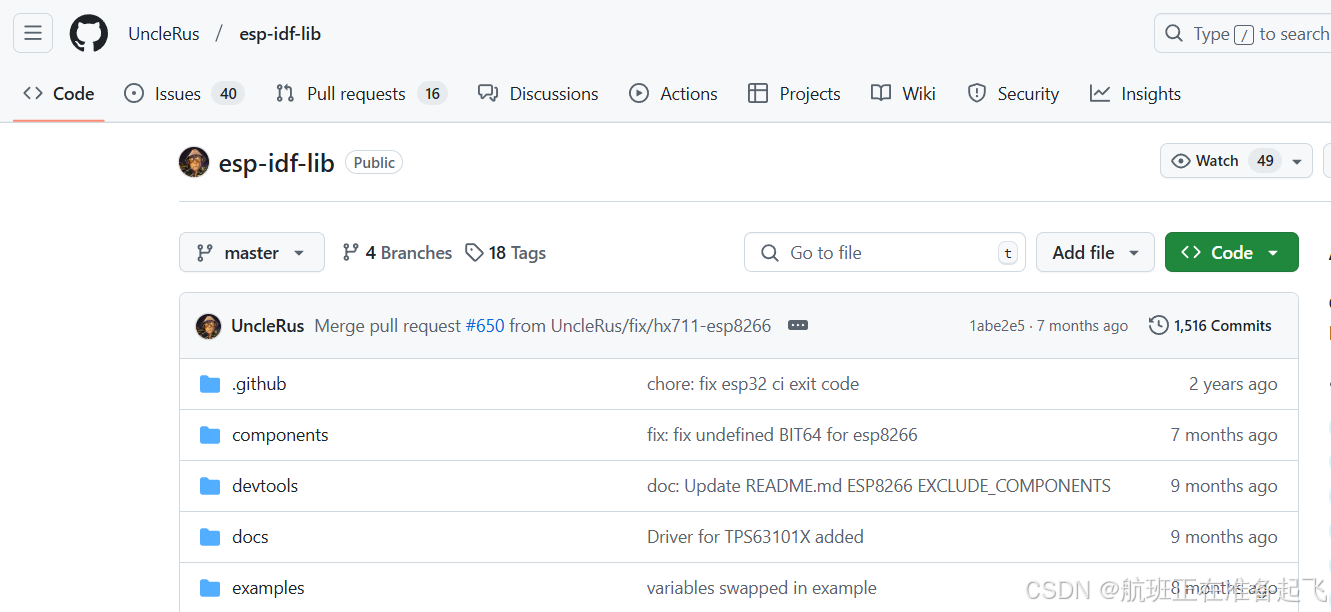Click the examples folder icon
This screenshot has height=612, width=1331.
tap(209, 588)
